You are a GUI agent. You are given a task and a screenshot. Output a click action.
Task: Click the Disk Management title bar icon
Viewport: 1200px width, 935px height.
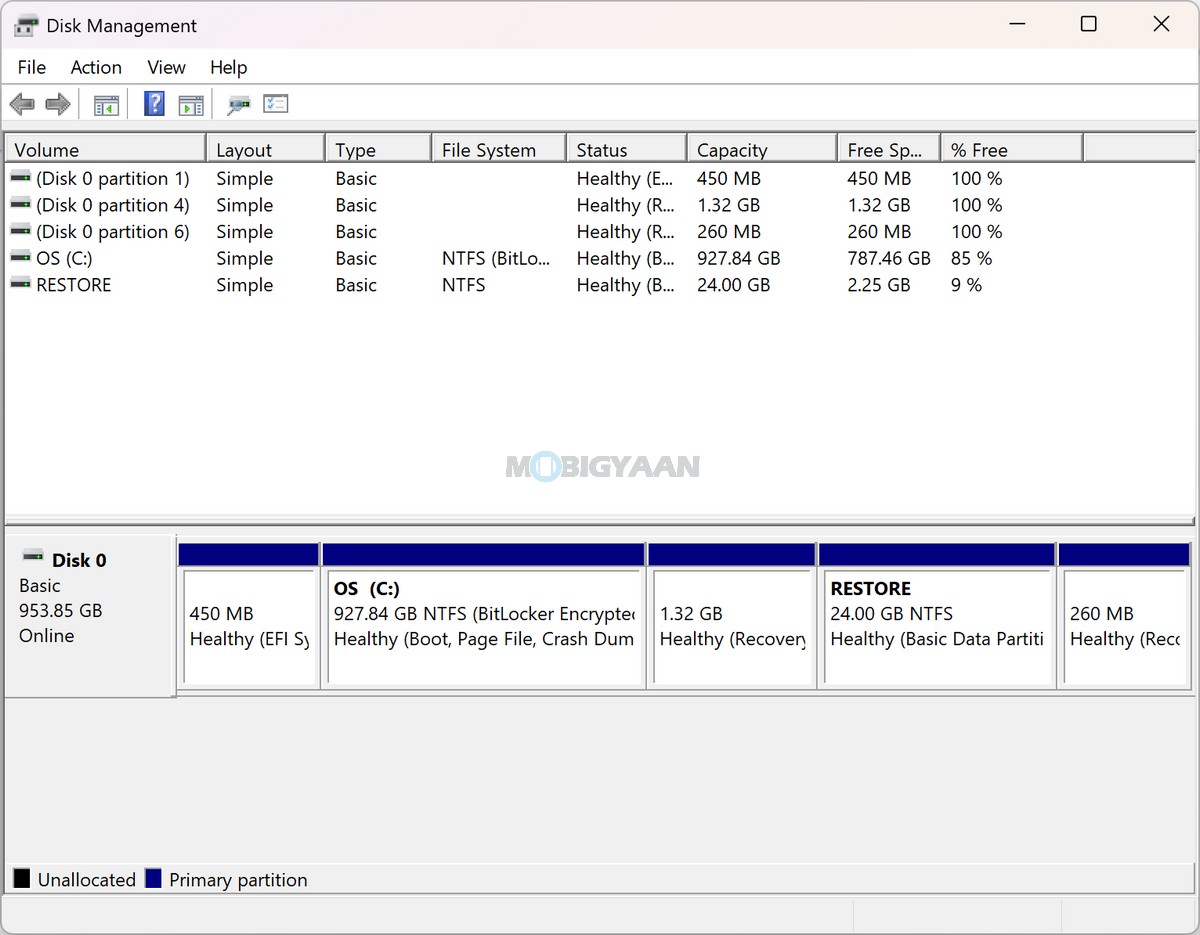tap(26, 26)
